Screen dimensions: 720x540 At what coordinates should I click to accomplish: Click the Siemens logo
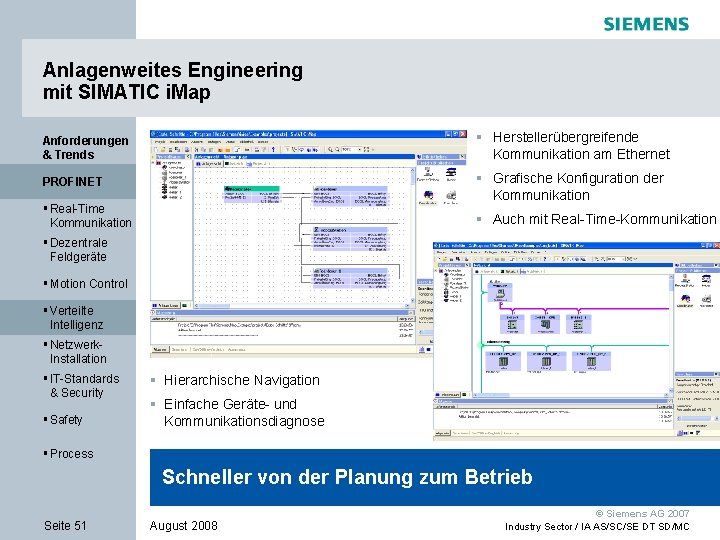click(x=646, y=24)
